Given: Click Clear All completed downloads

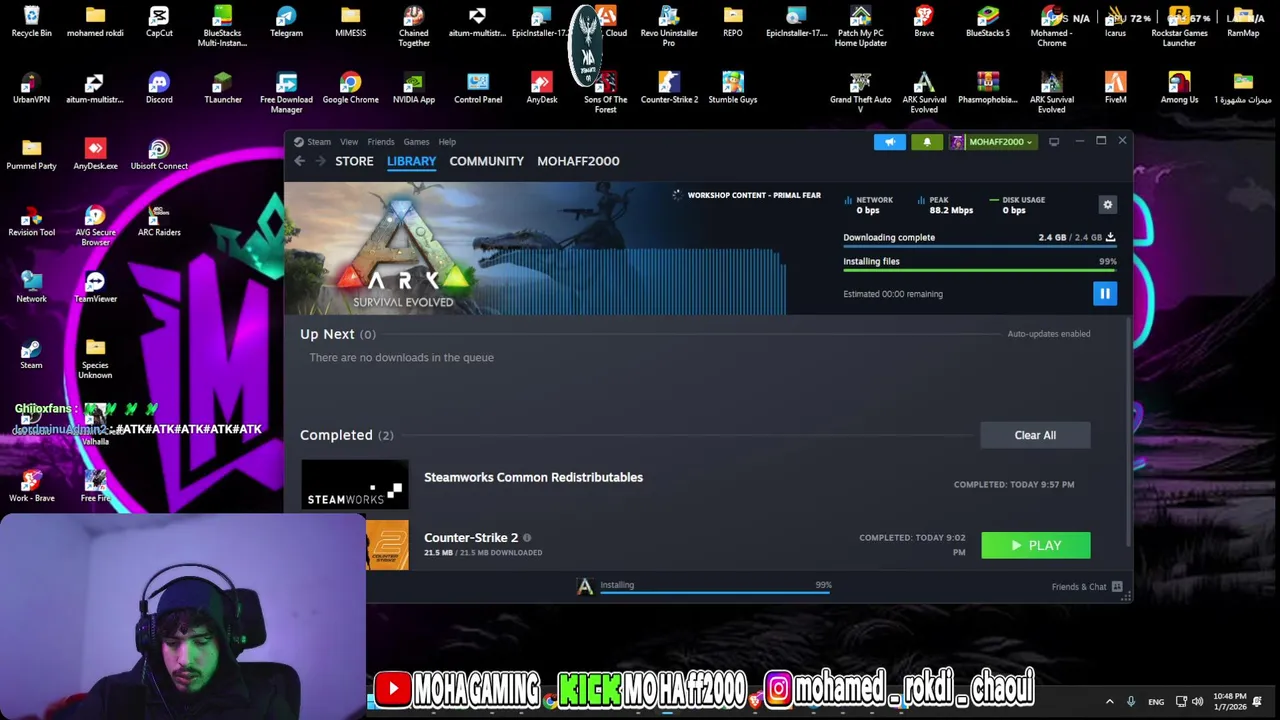Looking at the screenshot, I should point(1035,435).
